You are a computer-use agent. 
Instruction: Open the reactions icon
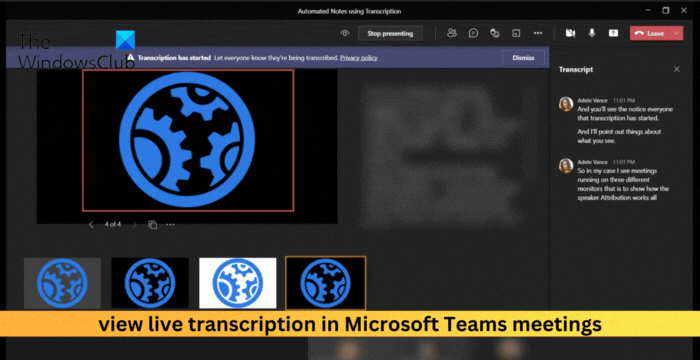pos(494,33)
